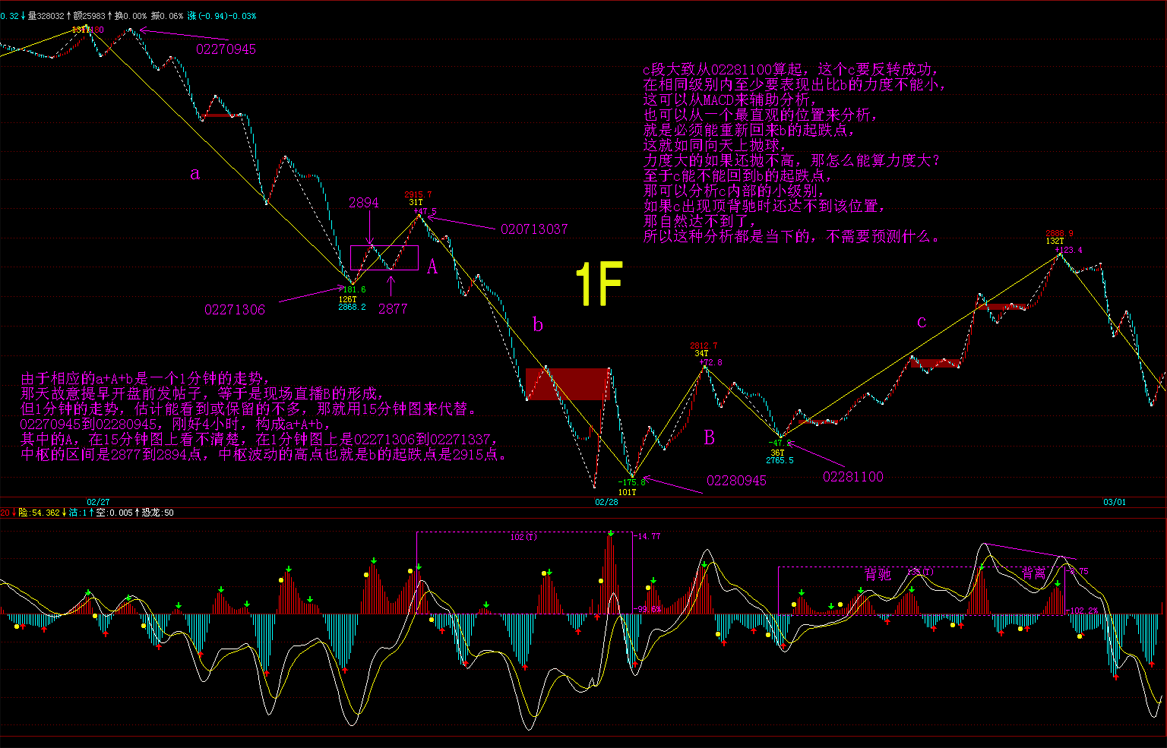Select the magenta lowercase c wave label
This screenshot has height=748, width=1167.
[922, 321]
